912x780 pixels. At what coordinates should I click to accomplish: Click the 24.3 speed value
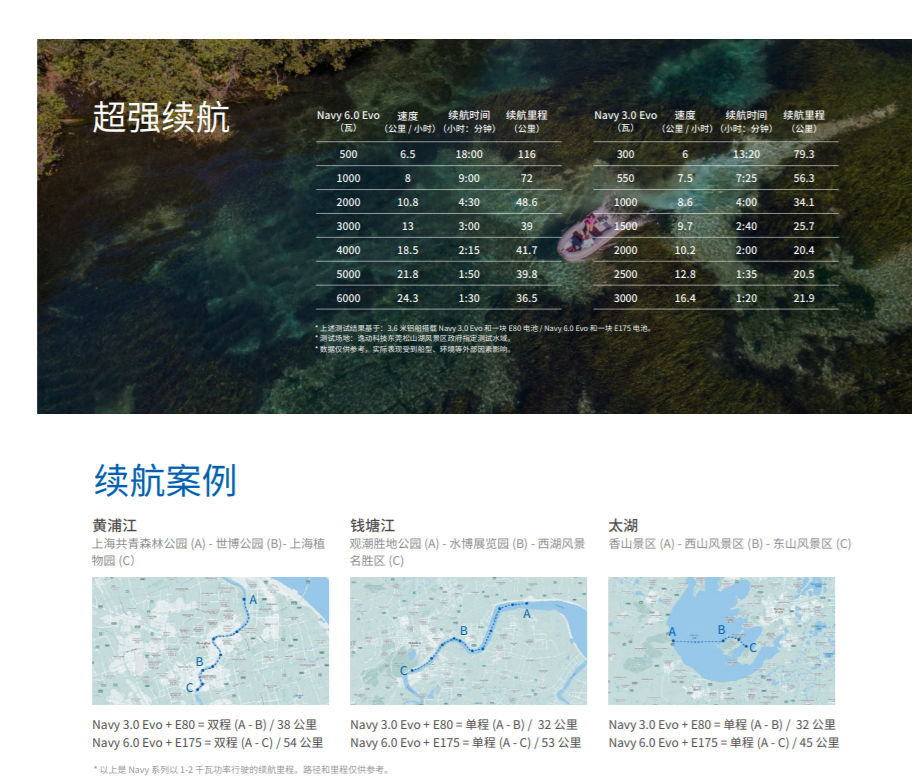pos(408,298)
